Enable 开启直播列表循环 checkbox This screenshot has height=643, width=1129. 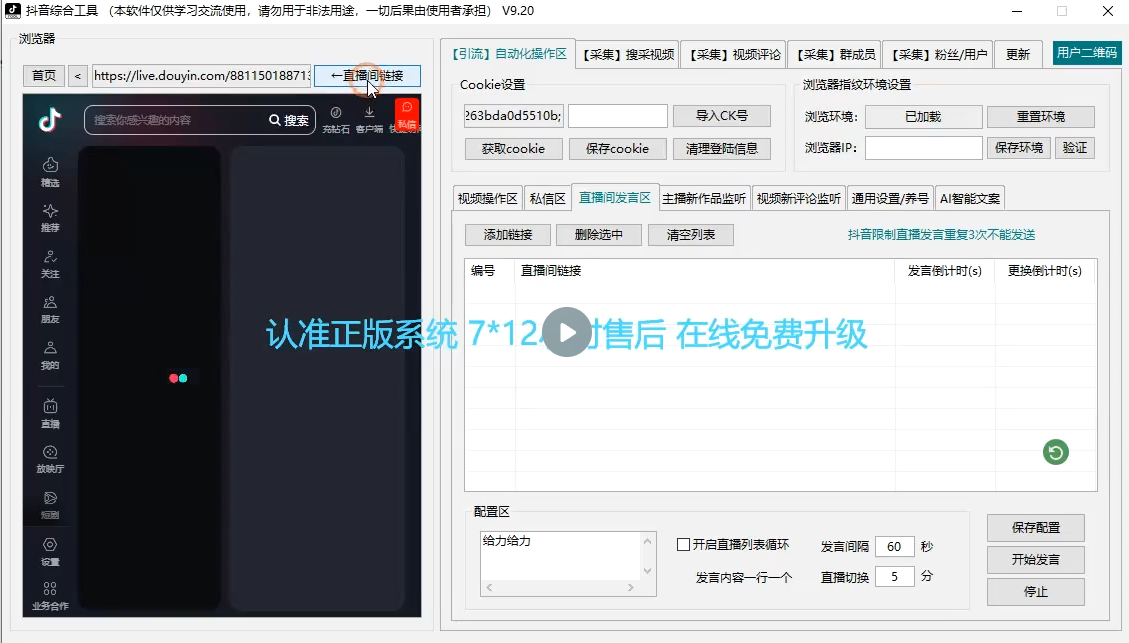click(683, 545)
